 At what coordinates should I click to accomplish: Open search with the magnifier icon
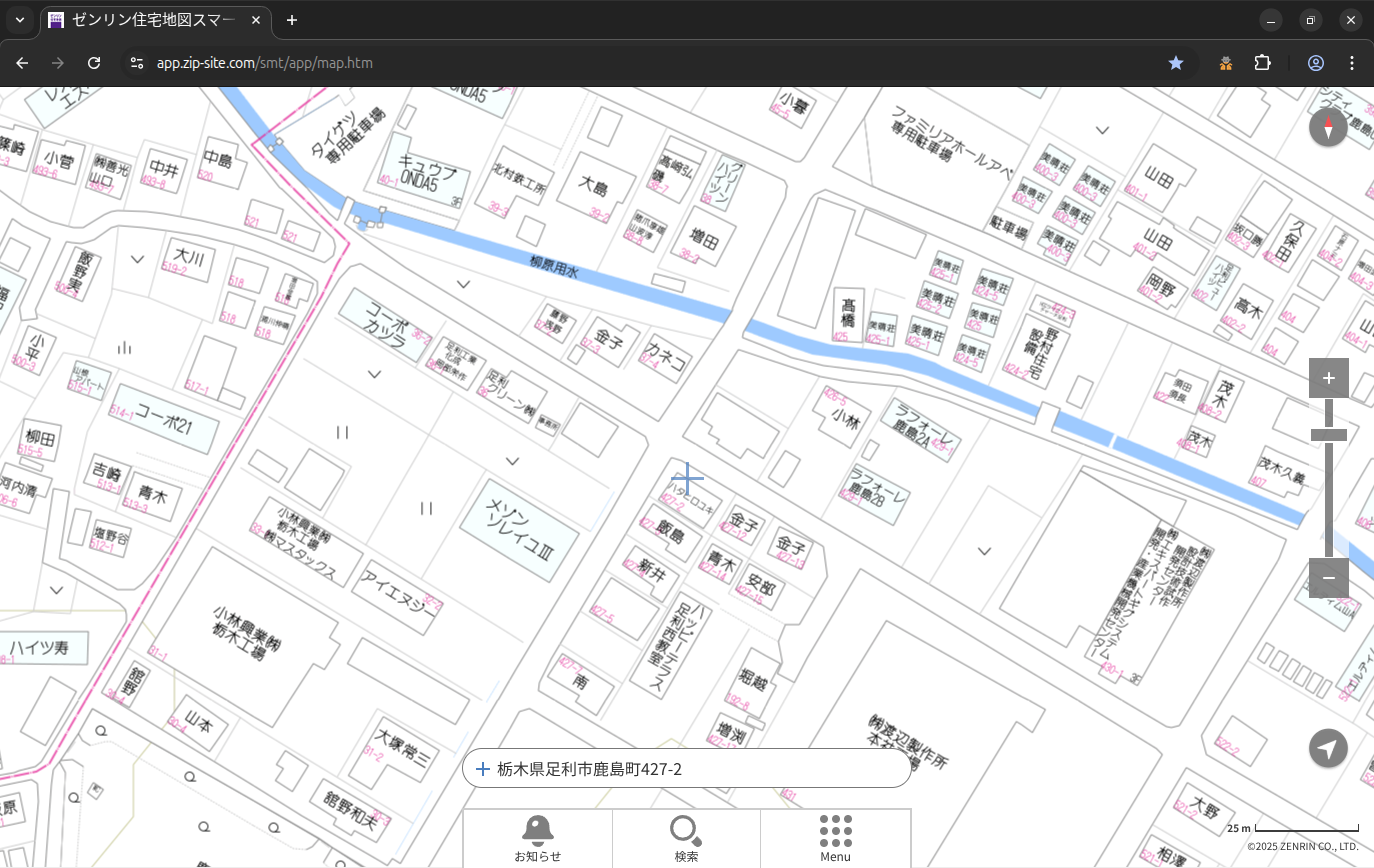(x=686, y=837)
